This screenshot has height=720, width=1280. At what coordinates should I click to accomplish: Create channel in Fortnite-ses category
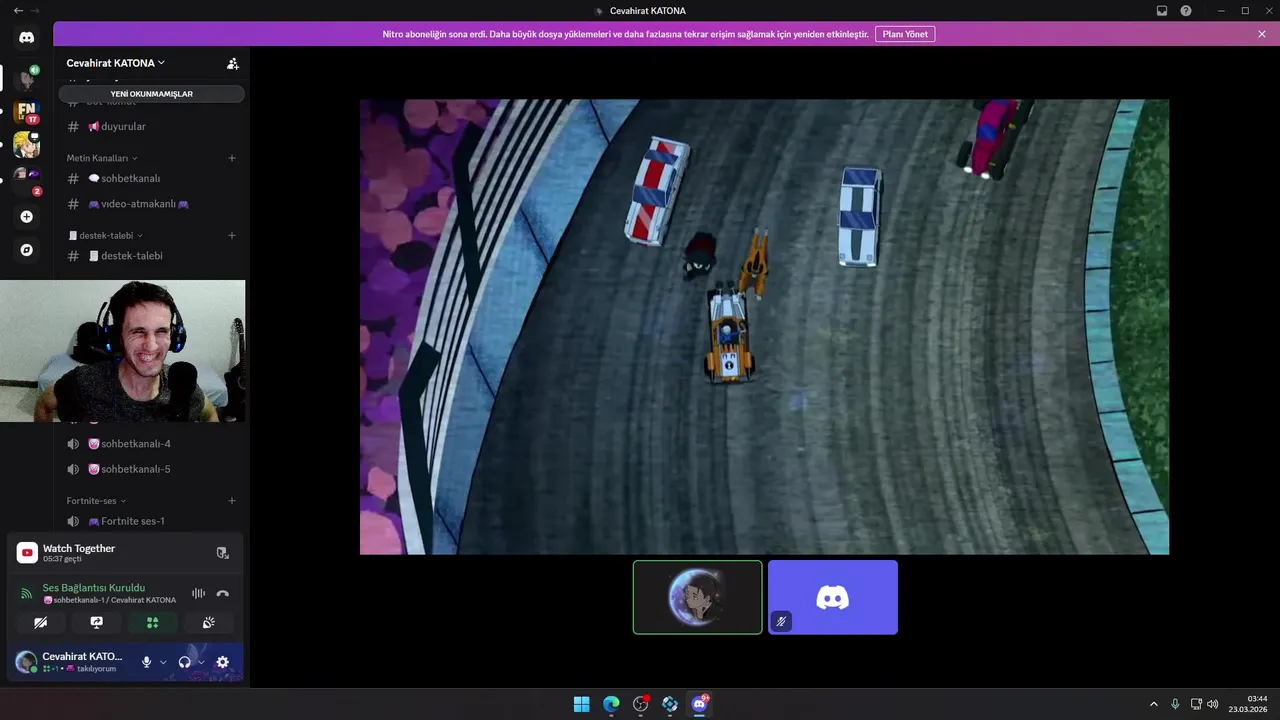coord(232,501)
